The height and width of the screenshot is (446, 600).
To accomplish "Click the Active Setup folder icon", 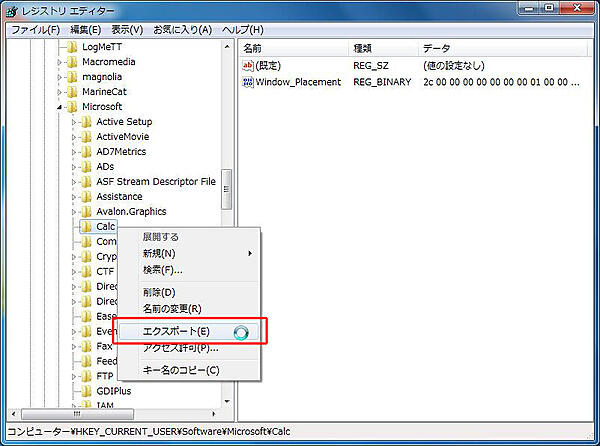I will 86,122.
